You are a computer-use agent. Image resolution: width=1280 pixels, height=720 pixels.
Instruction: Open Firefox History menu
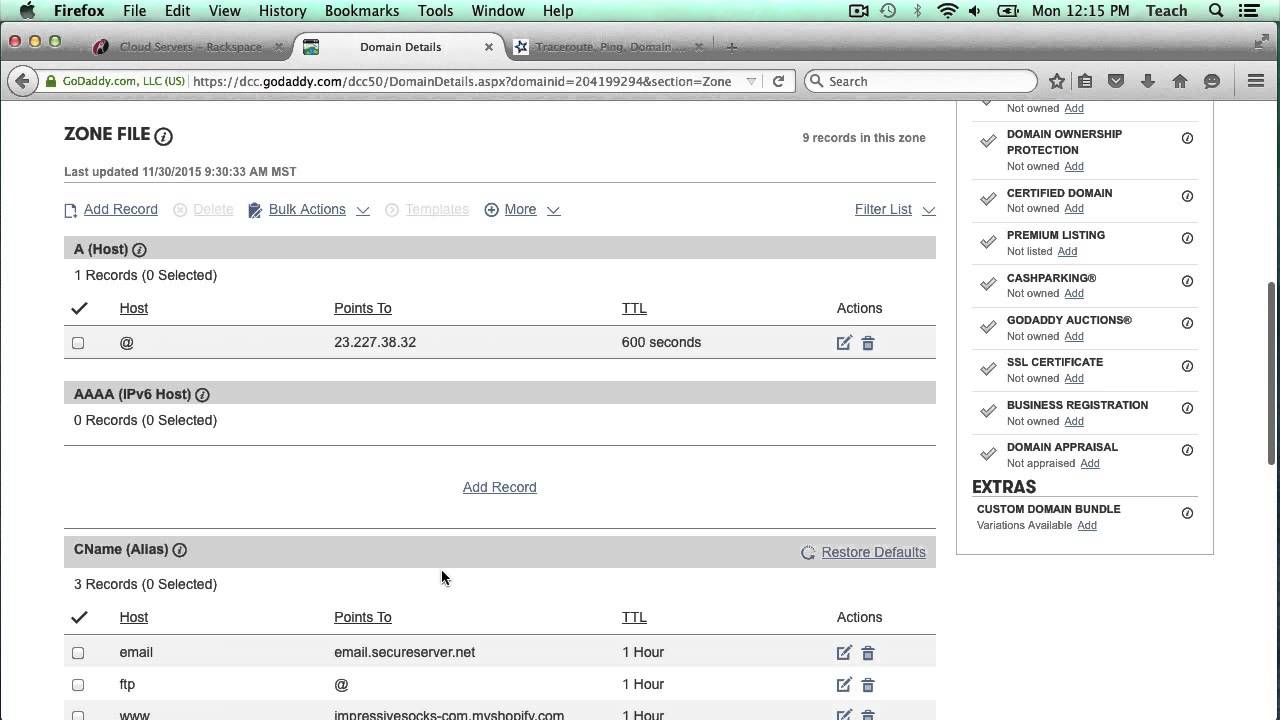tap(282, 11)
